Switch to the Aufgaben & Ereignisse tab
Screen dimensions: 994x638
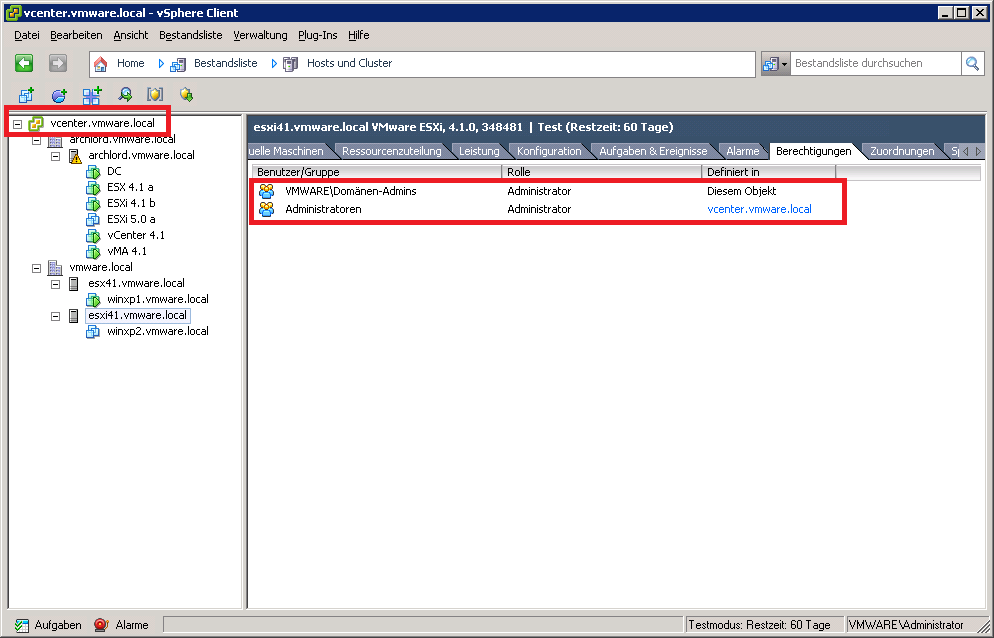(x=652, y=151)
